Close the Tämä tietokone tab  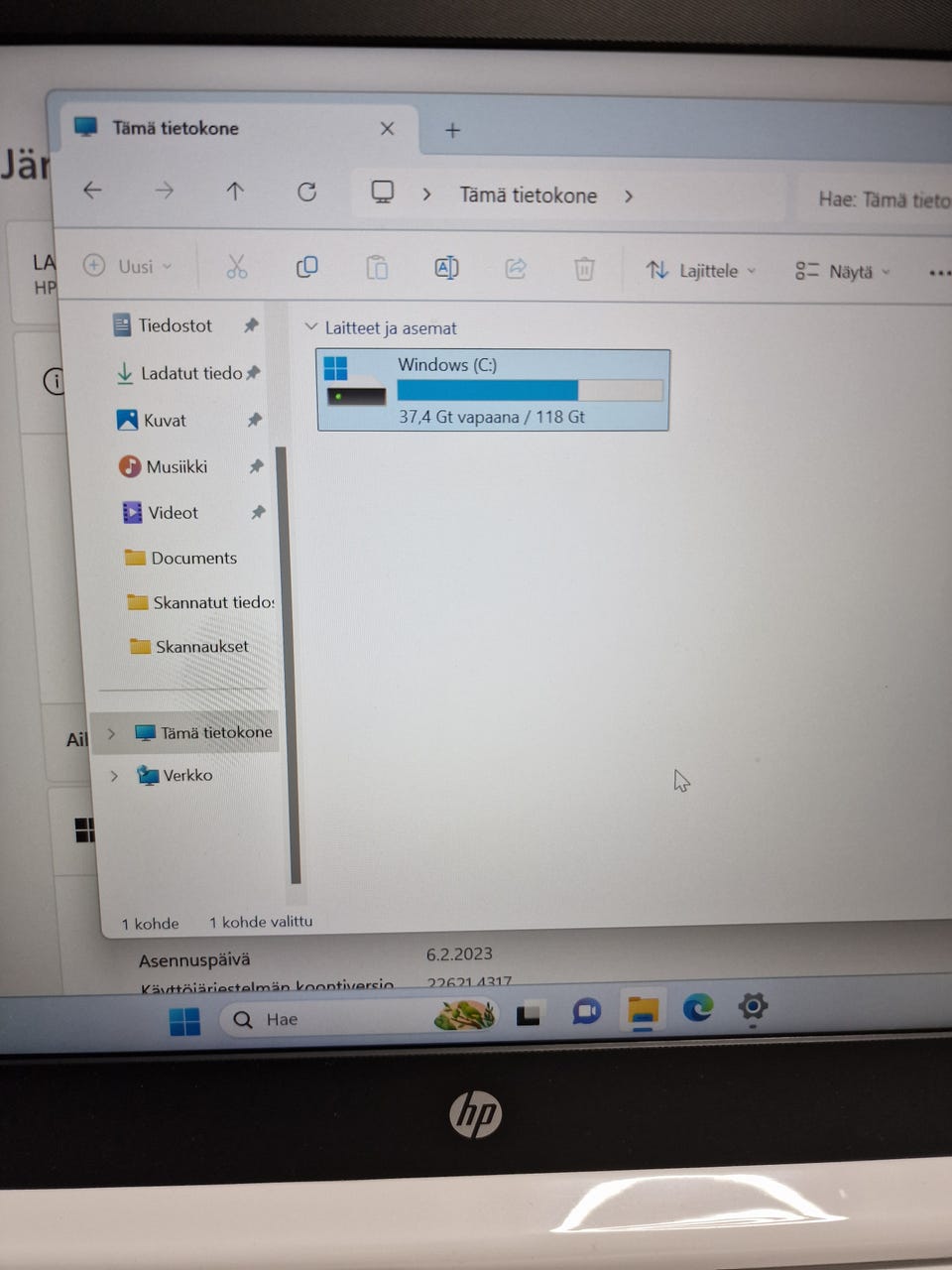pyautogui.click(x=387, y=128)
